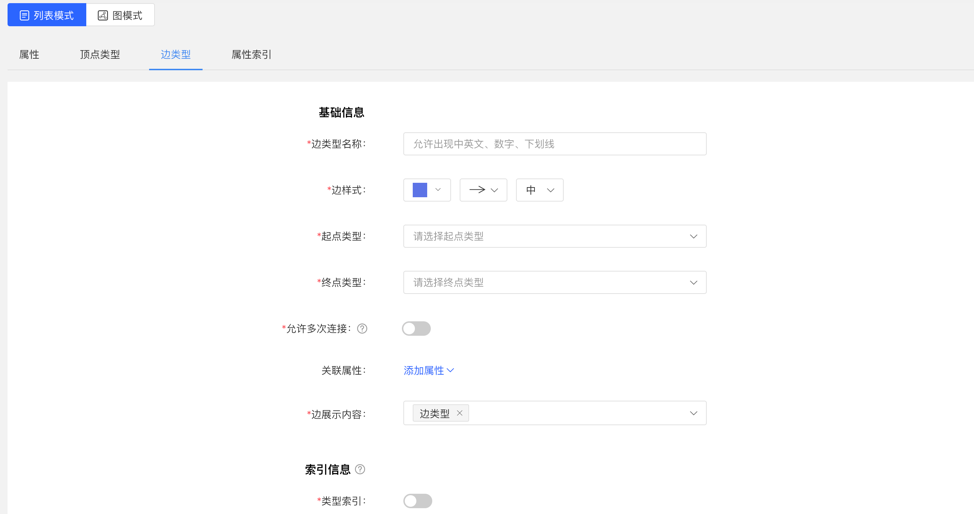
Task: Open the 边展示内容 dropdown list
Action: pos(693,413)
